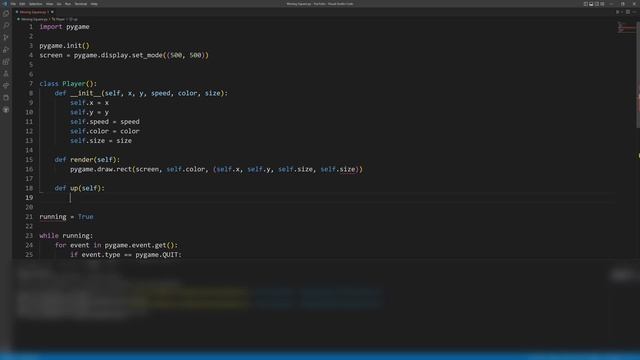Open the Explorer view in activity bar
The height and width of the screenshot is (360, 640).
(x=6, y=14)
